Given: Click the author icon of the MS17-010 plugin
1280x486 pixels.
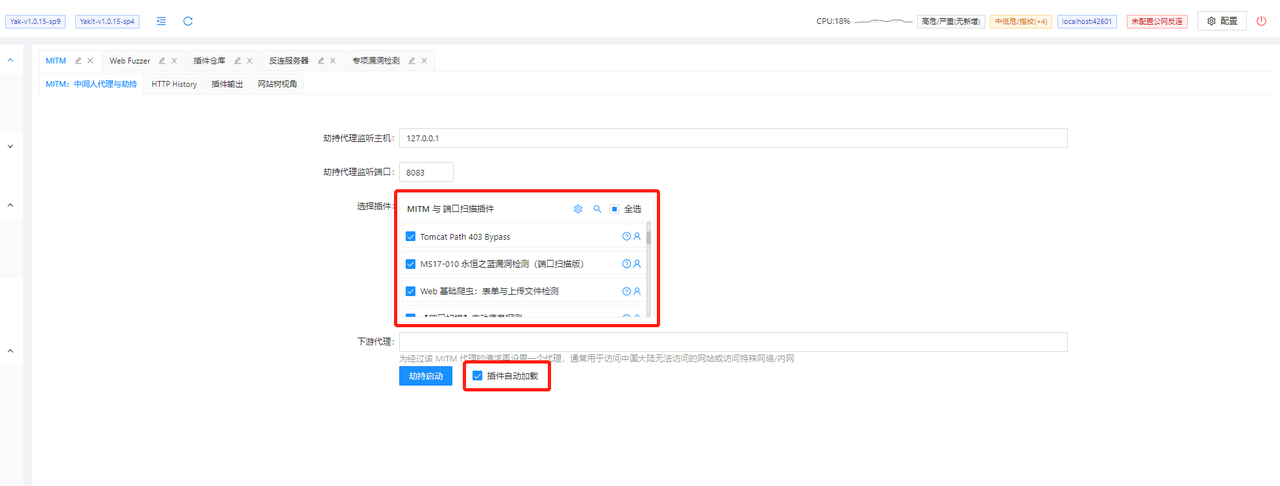Looking at the screenshot, I should 637,264.
